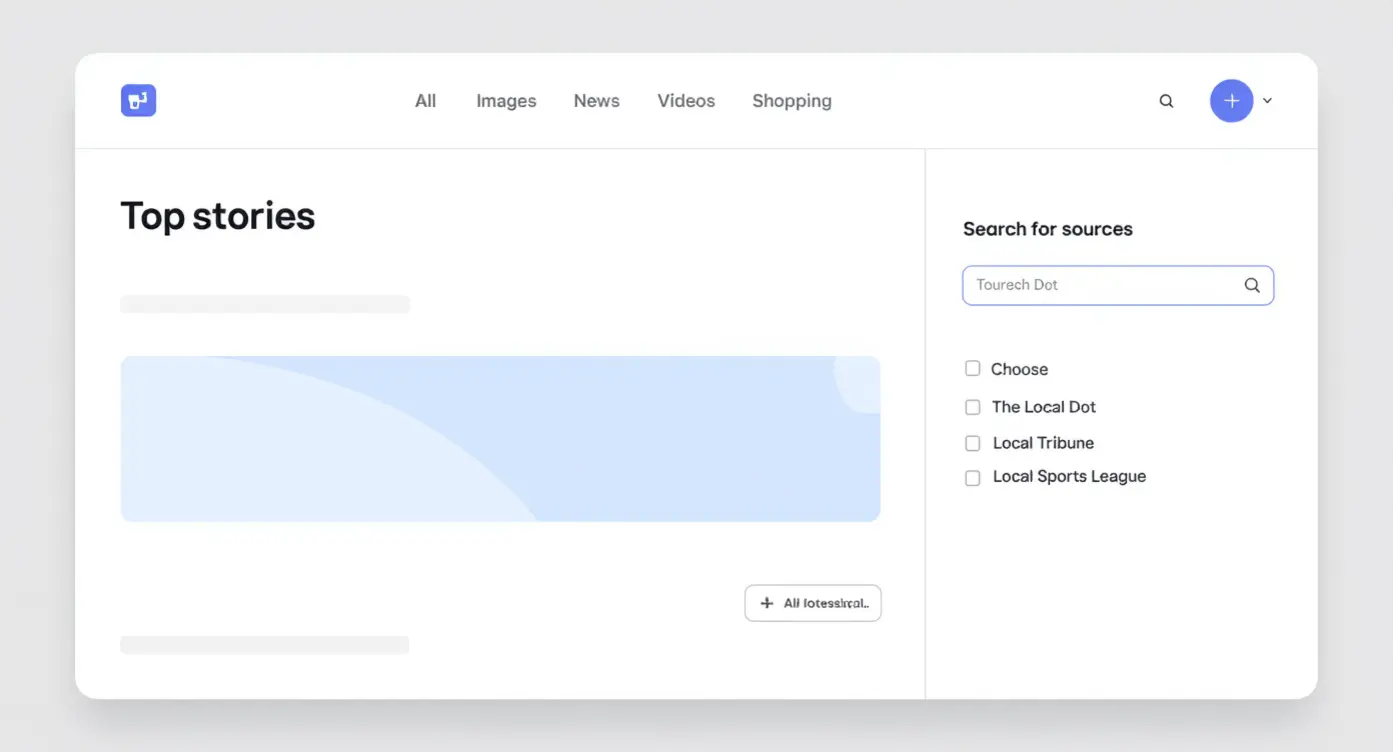This screenshot has height=752, width=1393.
Task: Focus the Search for sources input field
Action: [x=1118, y=285]
